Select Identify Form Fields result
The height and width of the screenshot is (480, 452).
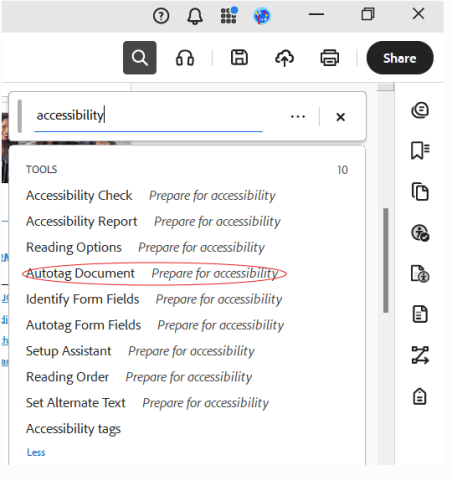click(x=154, y=299)
